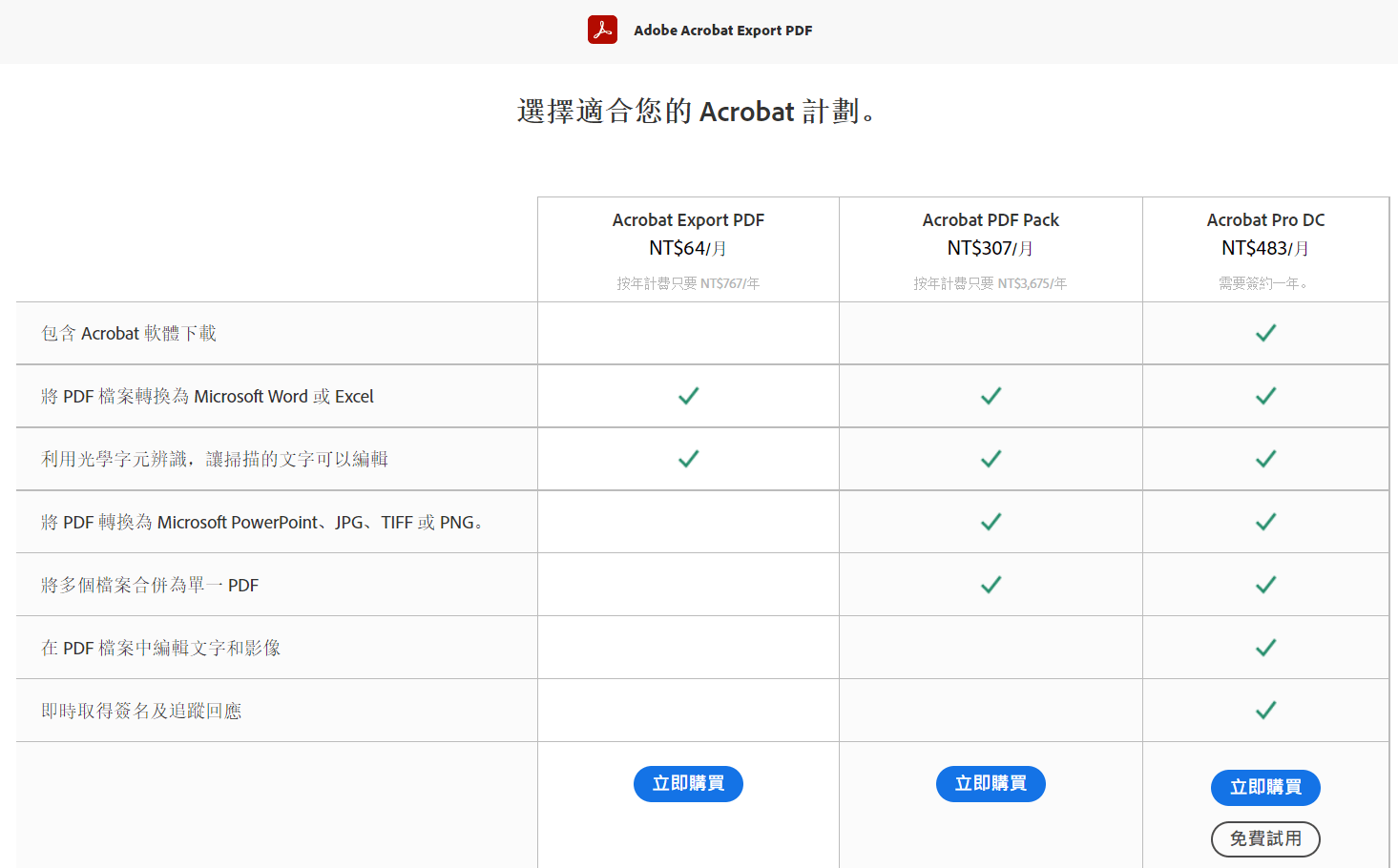Click the Acrobat Pro DC checkmark for 編輯文字和影像 row
Screen dimensions: 1398x868
coord(1265,648)
